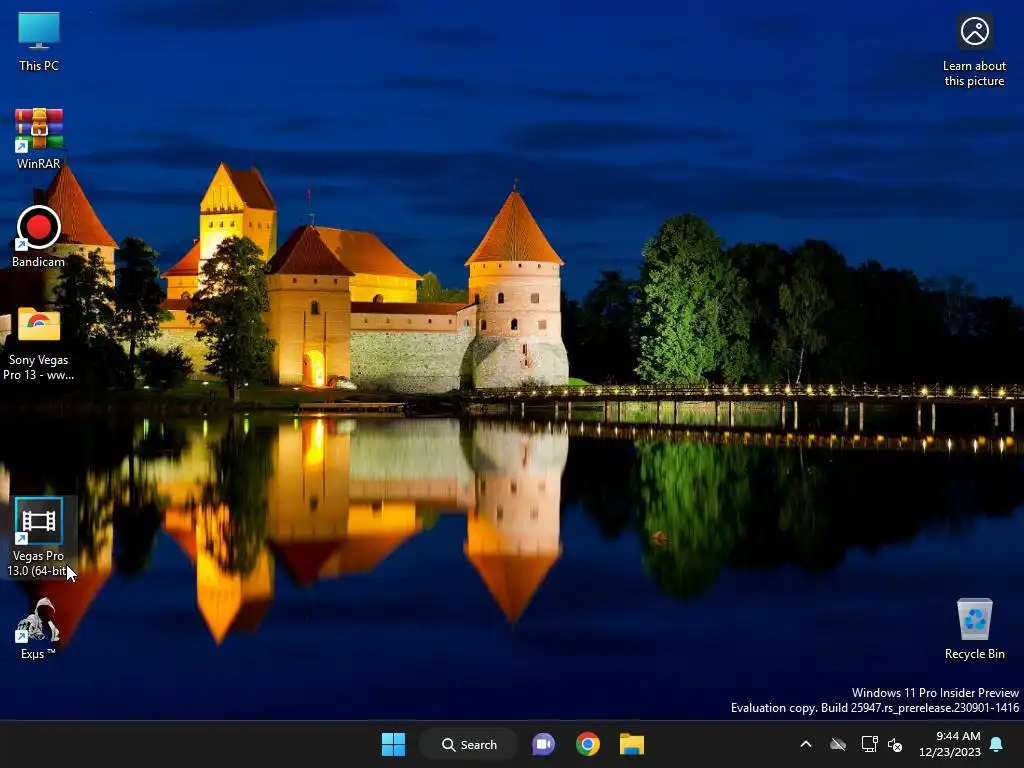Select the This PC desktop icon
1024x768 pixels.
(x=39, y=42)
